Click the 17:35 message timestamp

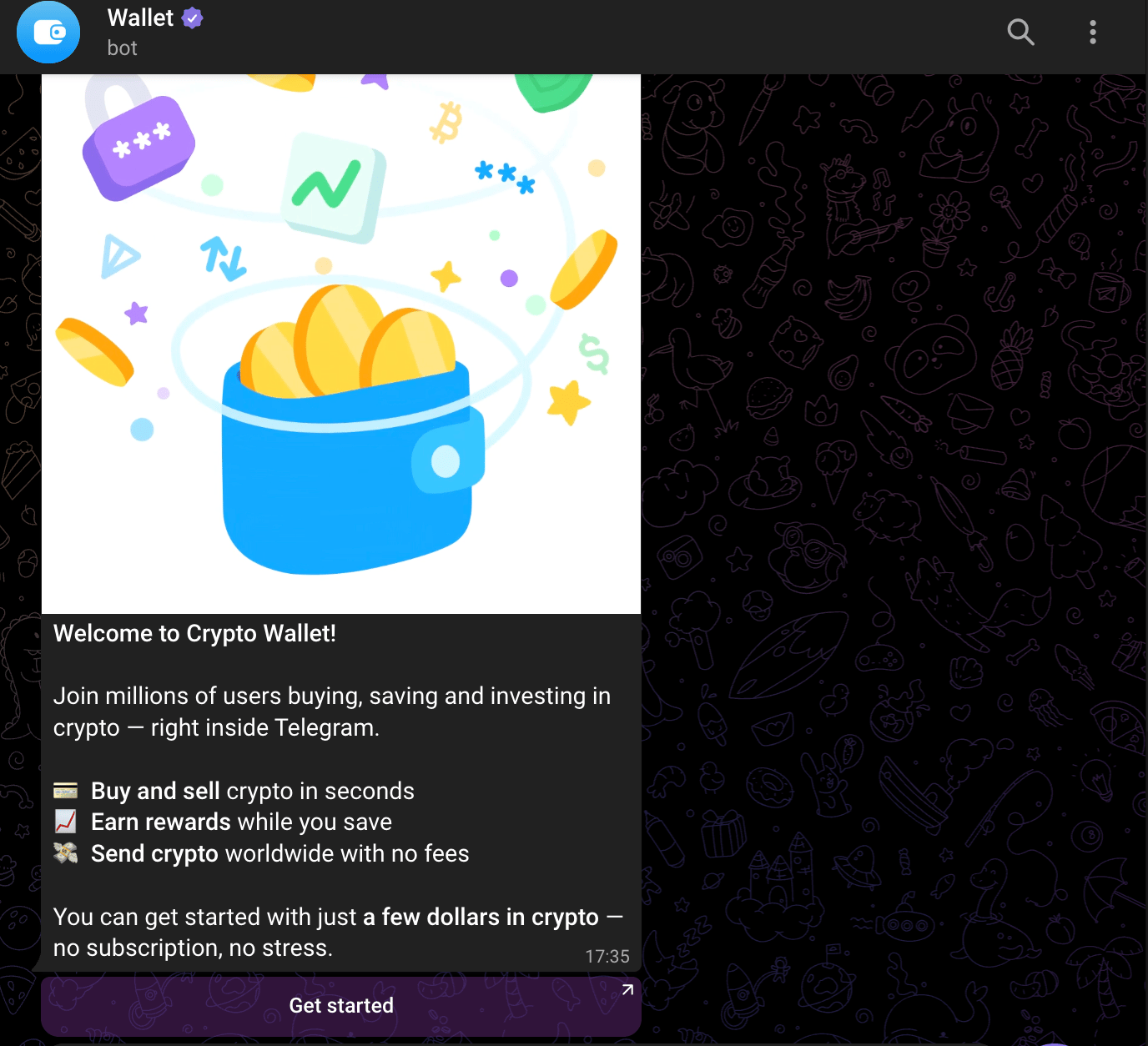607,956
